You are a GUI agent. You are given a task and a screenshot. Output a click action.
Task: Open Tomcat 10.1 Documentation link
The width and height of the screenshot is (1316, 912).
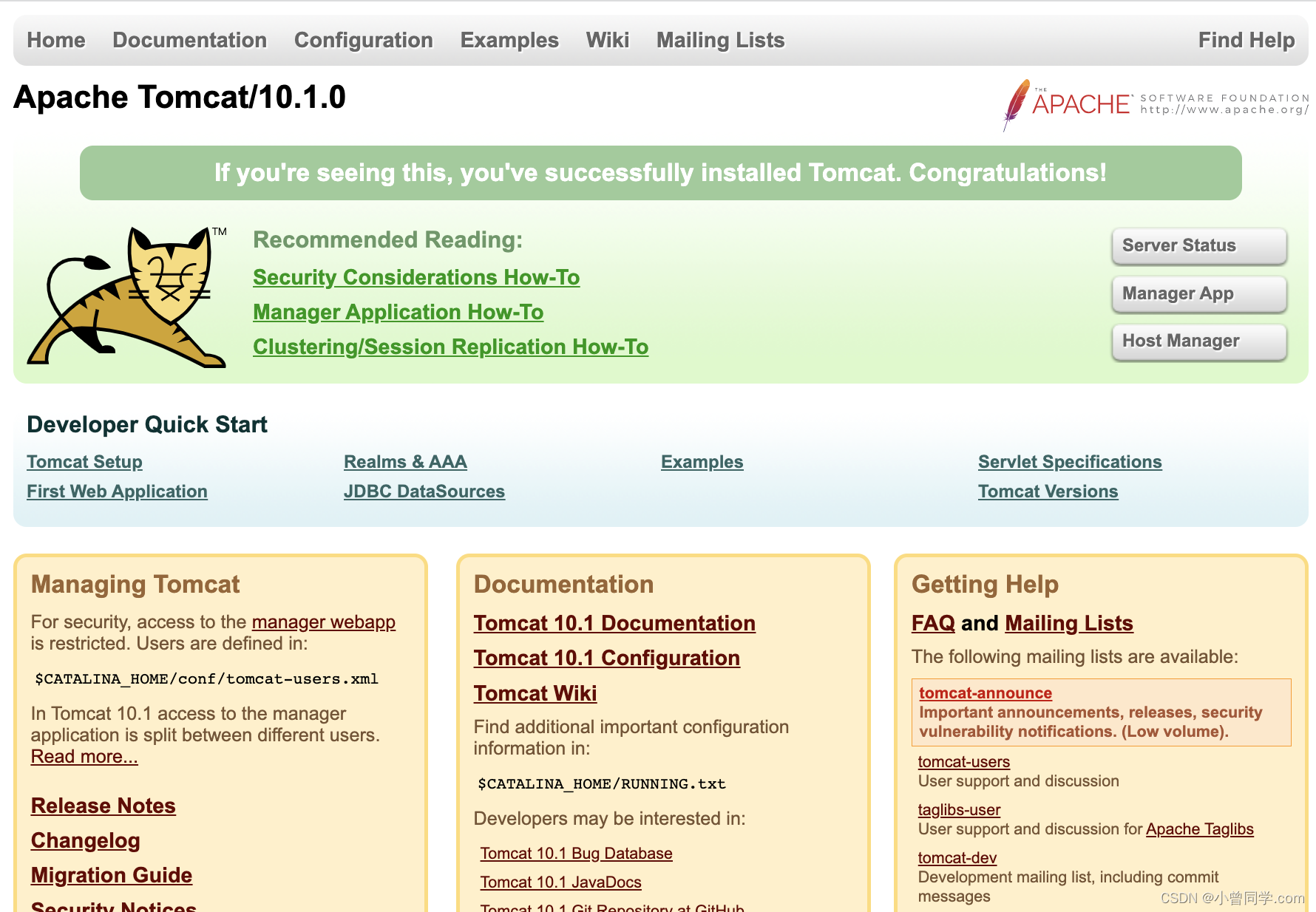tap(614, 623)
